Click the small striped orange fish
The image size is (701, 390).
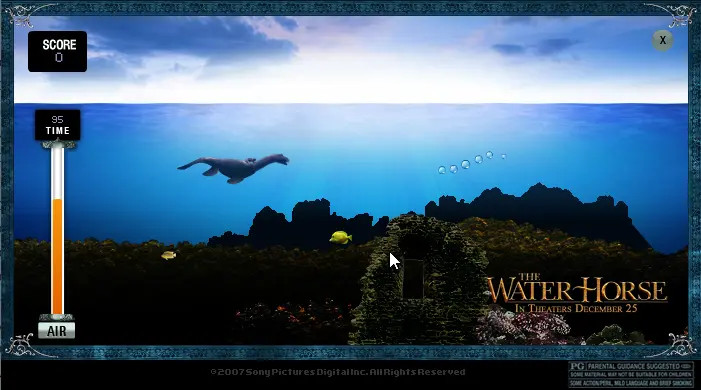click(169, 255)
